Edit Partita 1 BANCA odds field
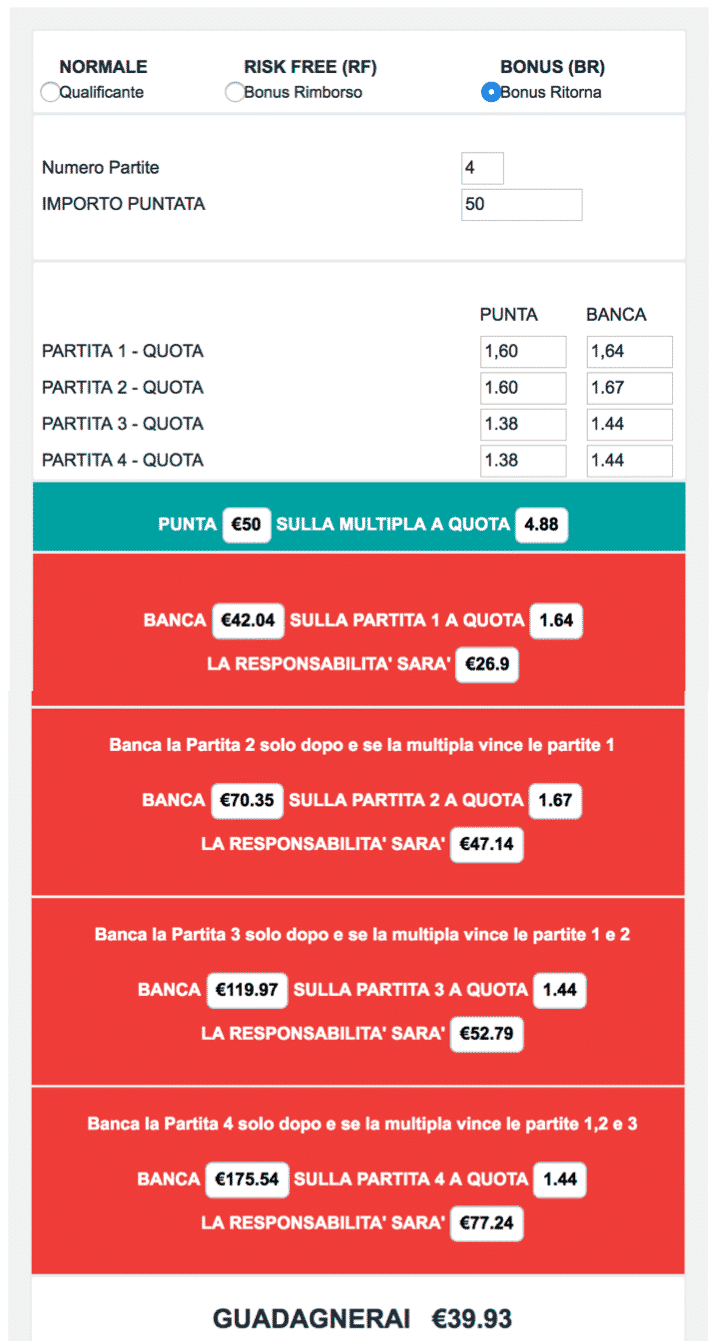 pyautogui.click(x=629, y=352)
